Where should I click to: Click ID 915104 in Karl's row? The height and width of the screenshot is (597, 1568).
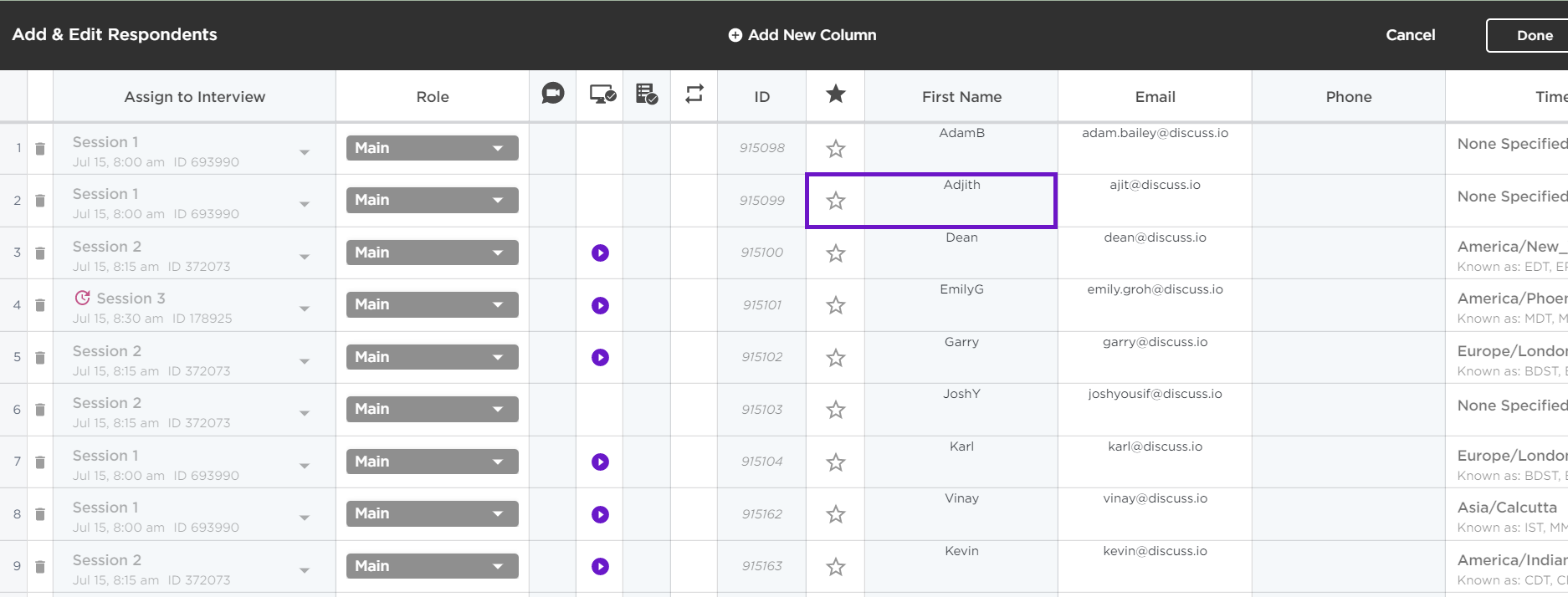[x=761, y=462]
